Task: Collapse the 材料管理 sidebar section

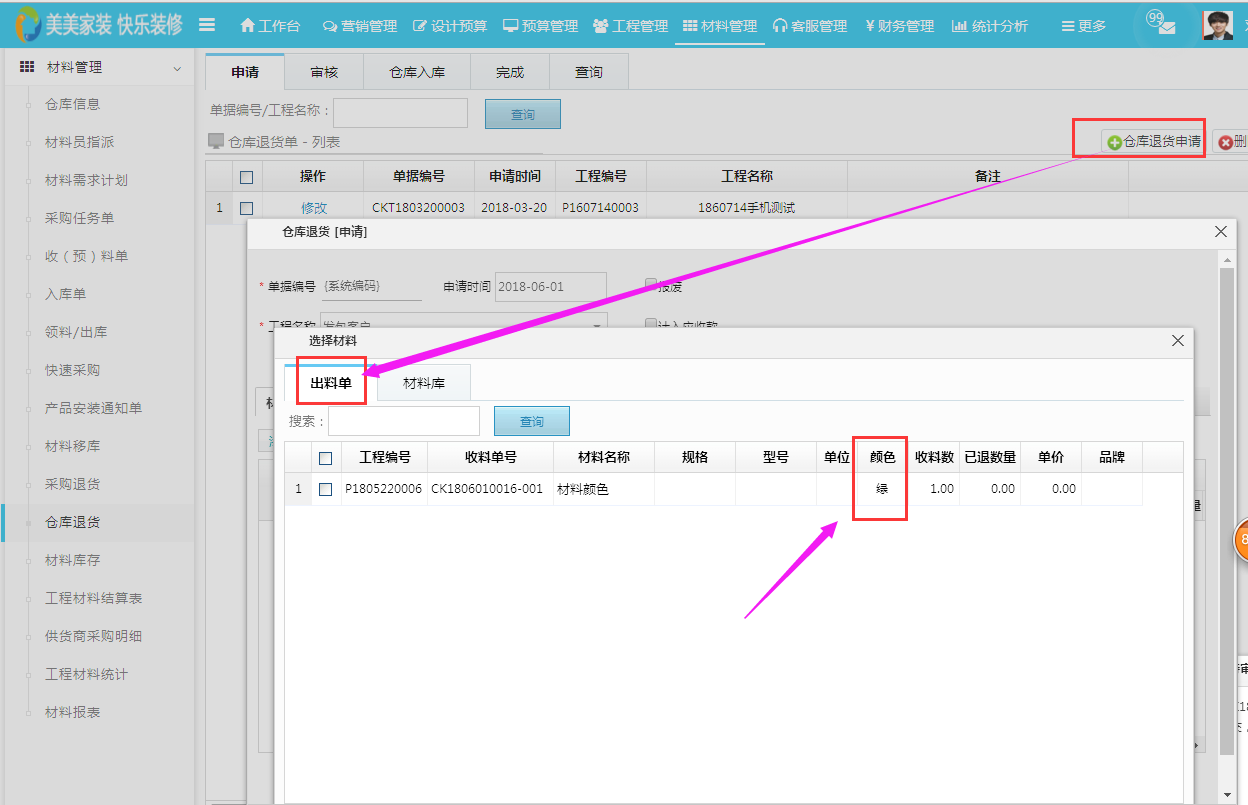Action: click(177, 68)
